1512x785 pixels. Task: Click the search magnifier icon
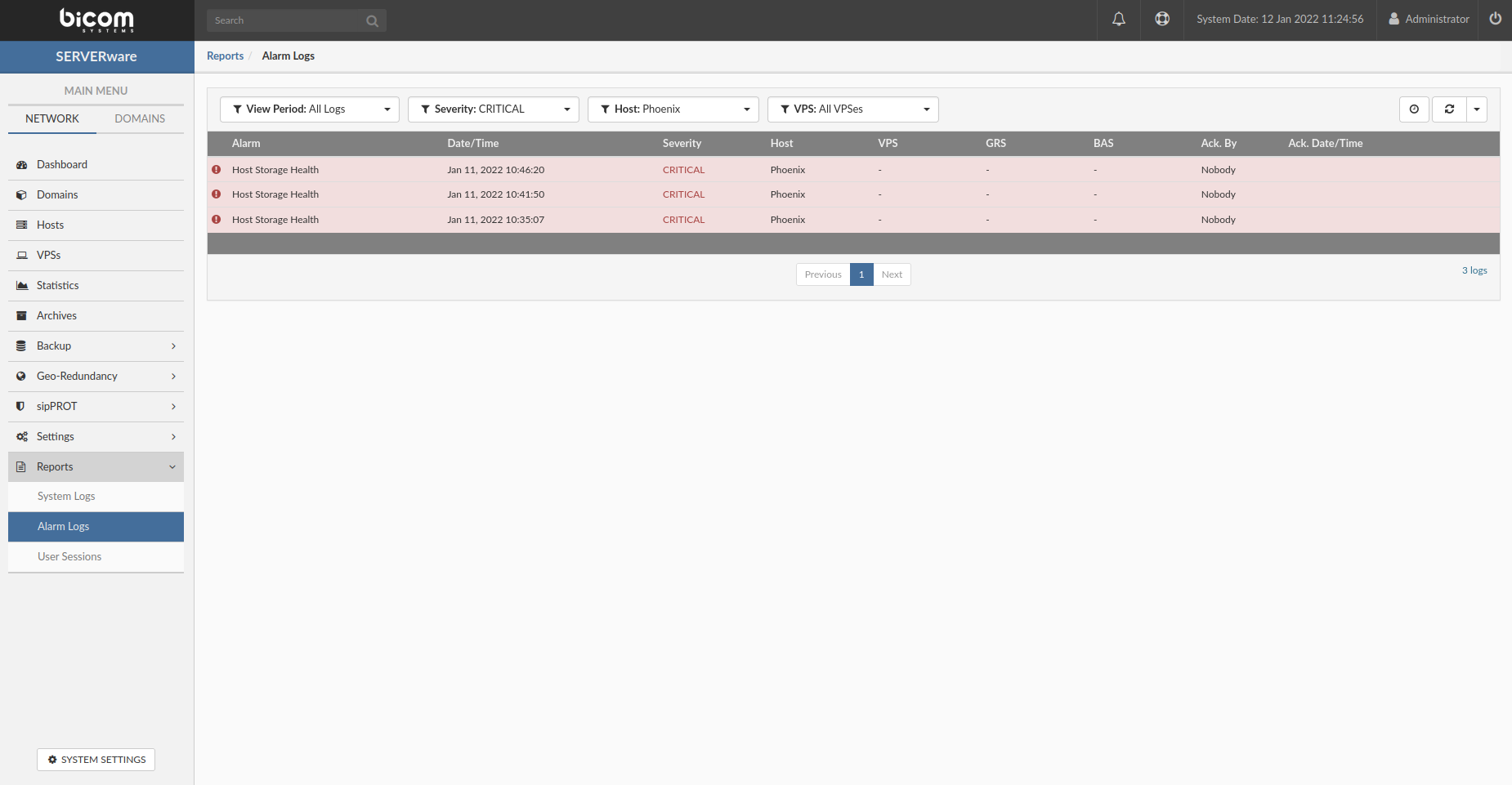(x=372, y=21)
